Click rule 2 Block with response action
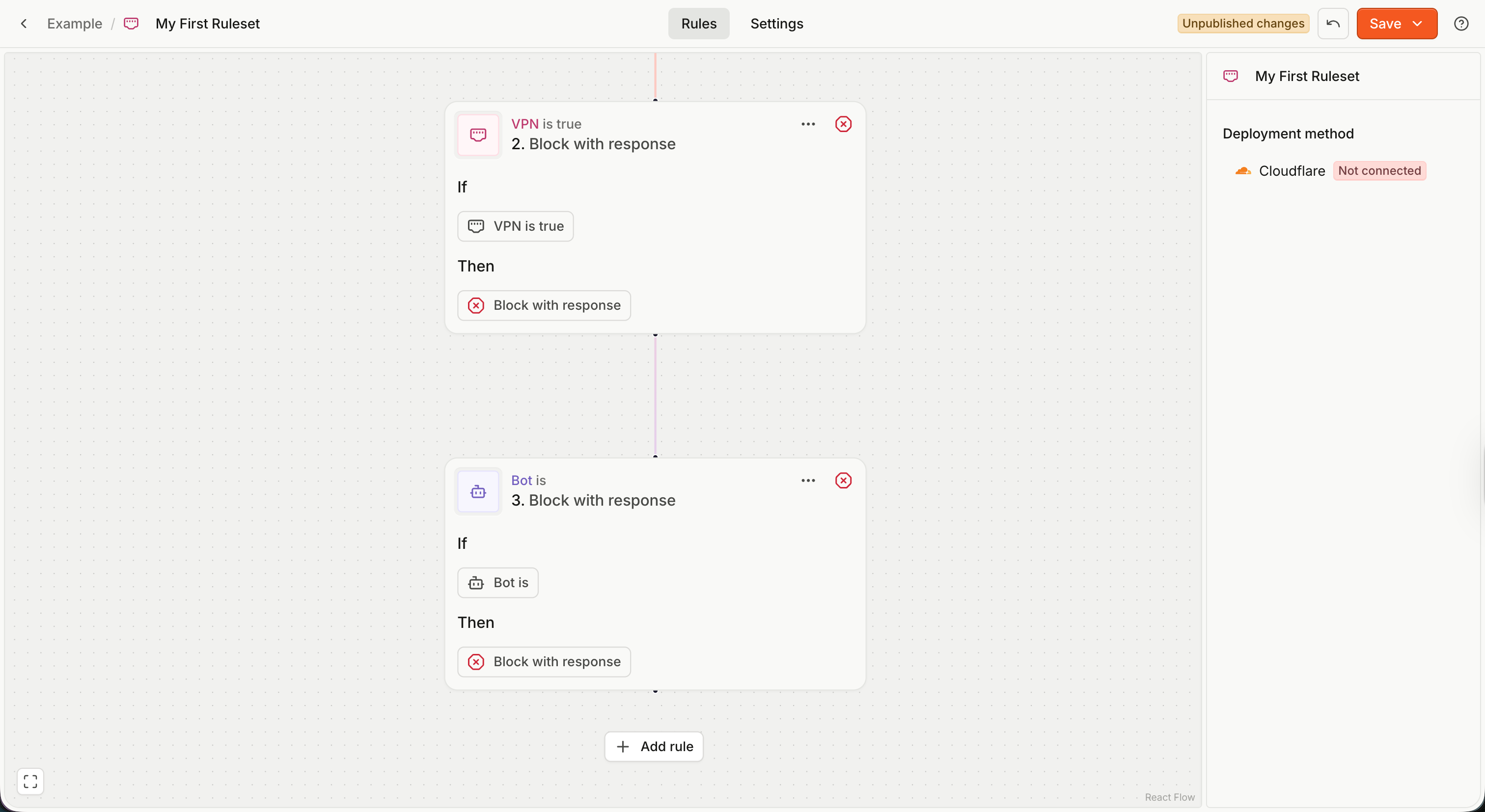 point(544,305)
